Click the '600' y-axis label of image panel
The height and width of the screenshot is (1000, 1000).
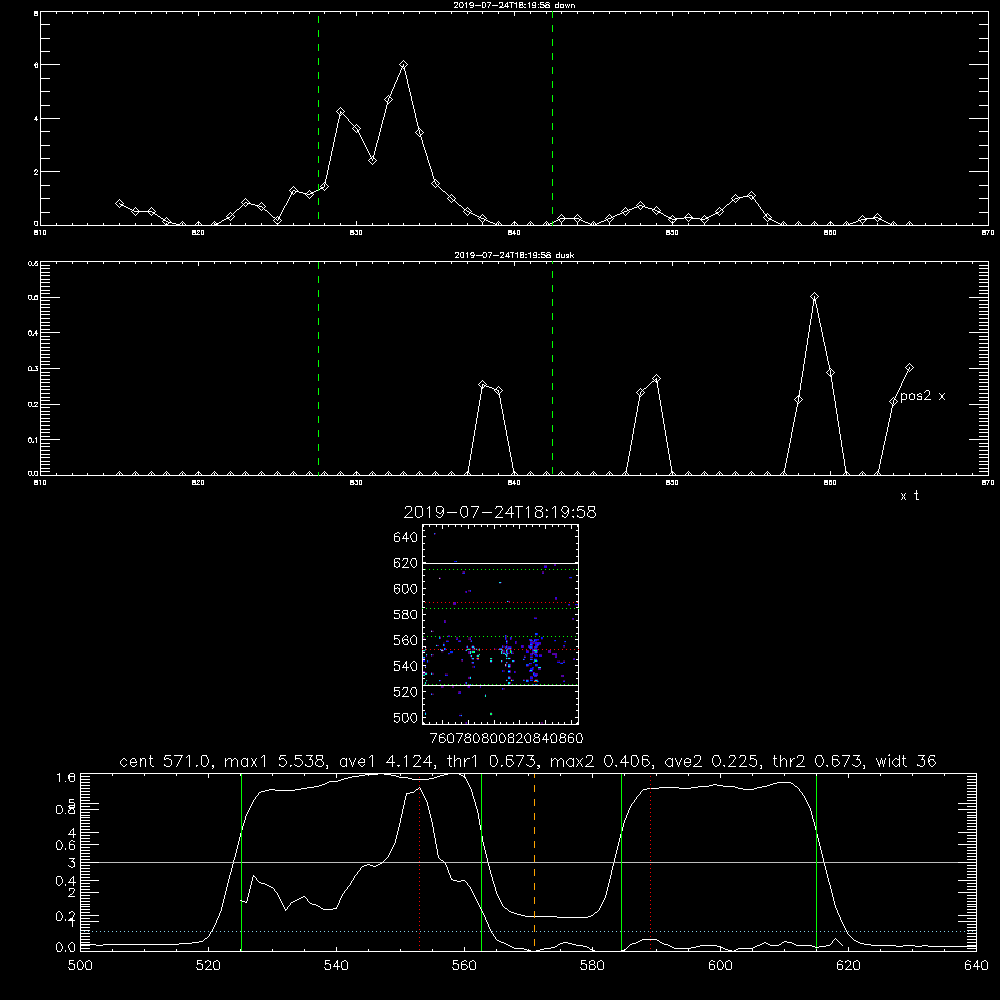coord(406,589)
